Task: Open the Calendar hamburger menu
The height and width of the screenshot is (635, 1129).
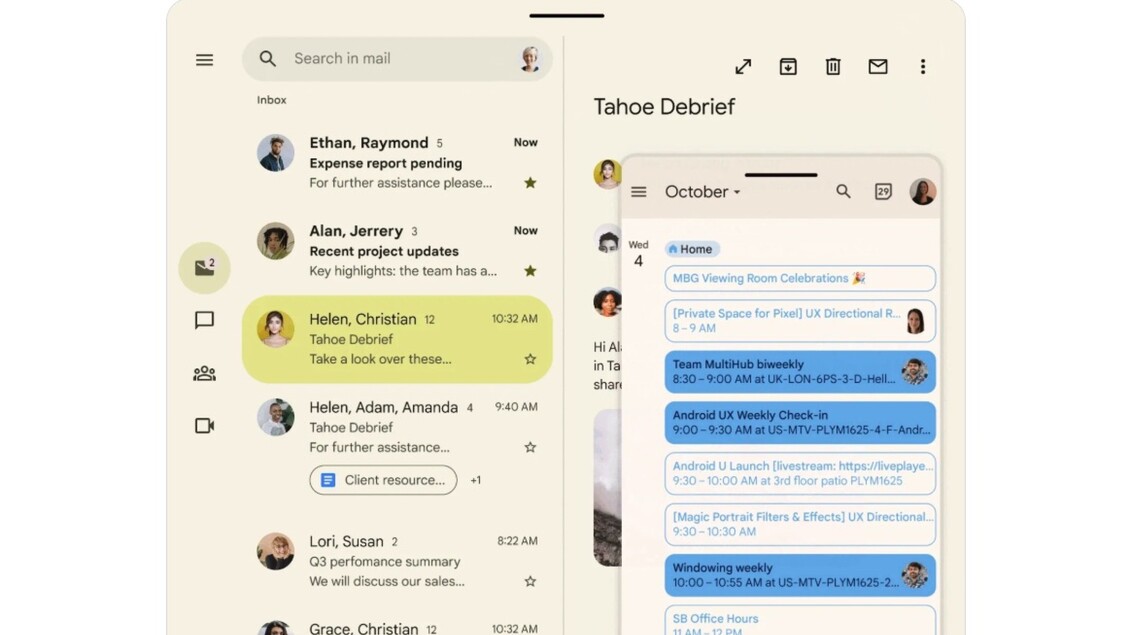Action: 639,192
